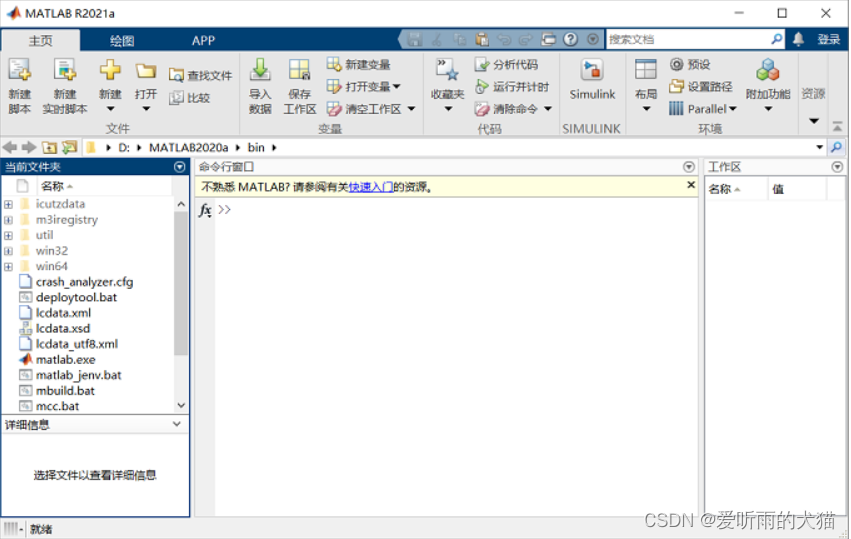The image size is (851, 539).
Task: Click the Open (打开) folder icon
Action: (x=145, y=71)
